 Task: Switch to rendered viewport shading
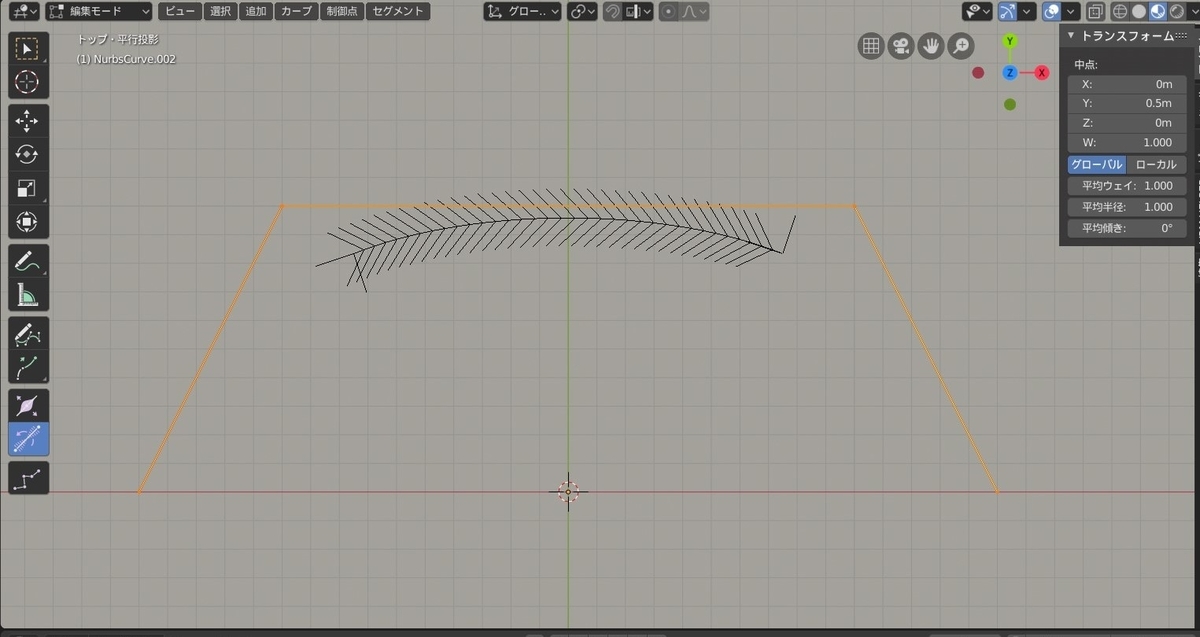(1175, 12)
